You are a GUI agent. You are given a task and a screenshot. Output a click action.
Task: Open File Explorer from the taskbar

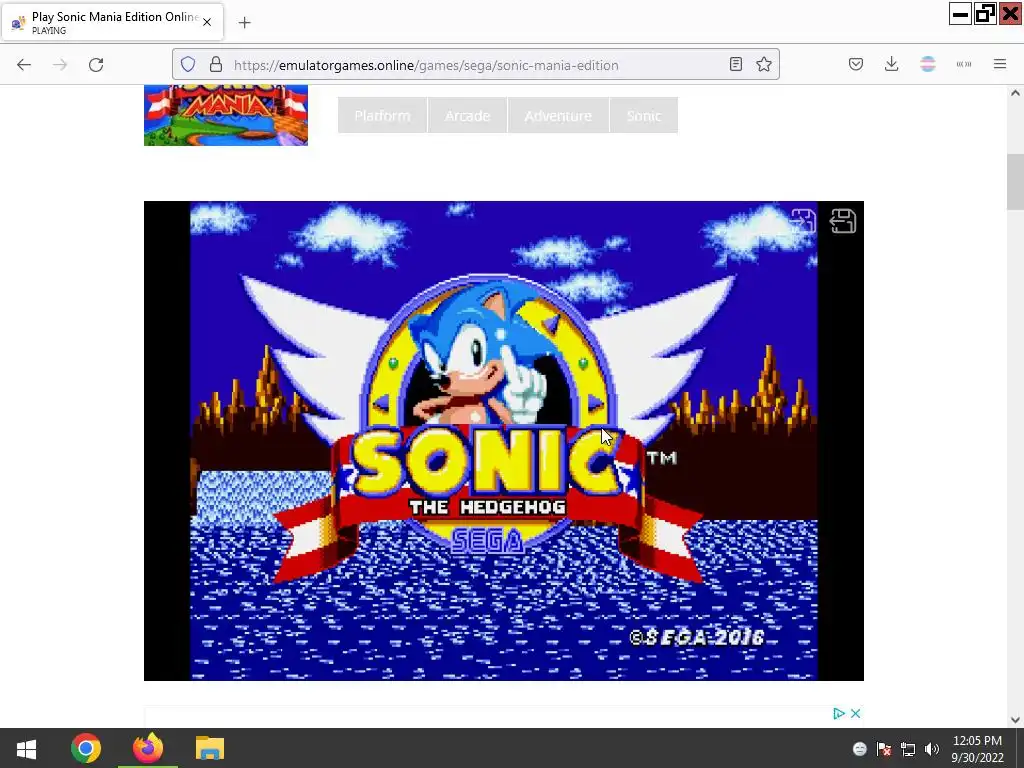coord(210,748)
